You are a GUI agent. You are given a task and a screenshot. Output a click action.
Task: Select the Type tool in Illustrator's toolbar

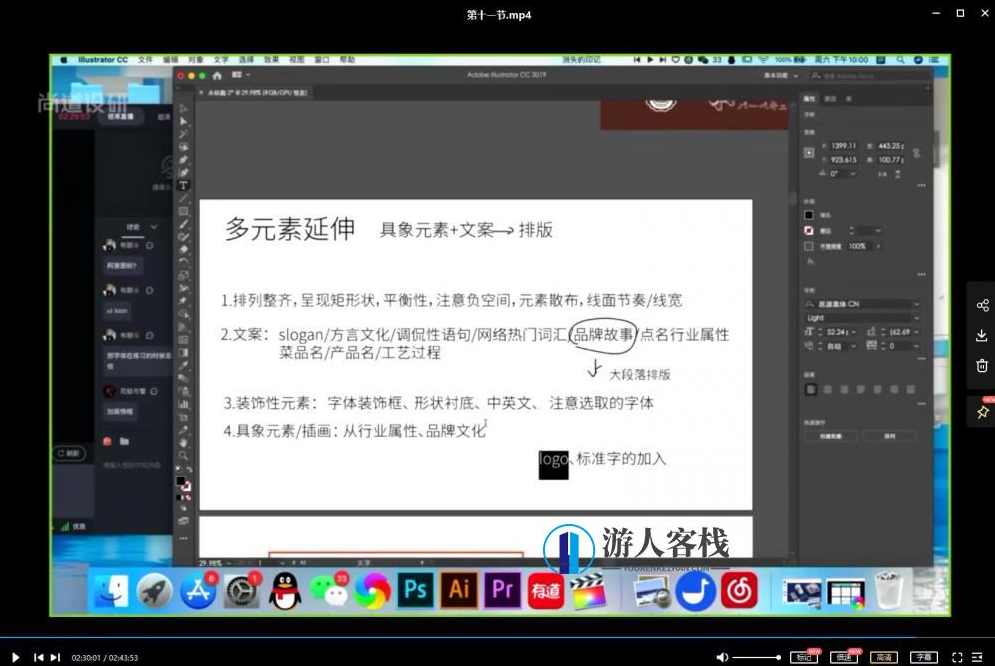point(183,185)
